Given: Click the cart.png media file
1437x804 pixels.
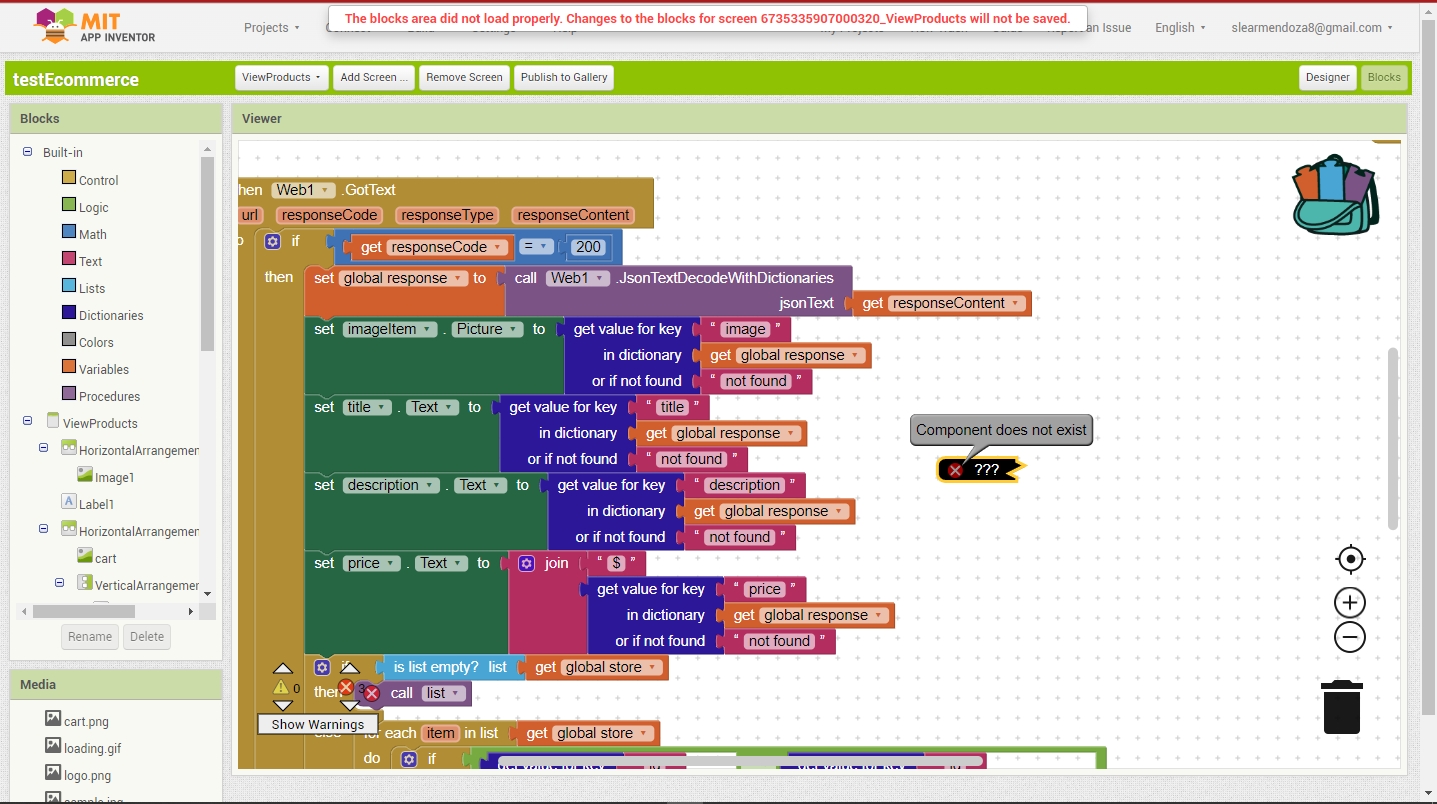Looking at the screenshot, I should point(86,721).
